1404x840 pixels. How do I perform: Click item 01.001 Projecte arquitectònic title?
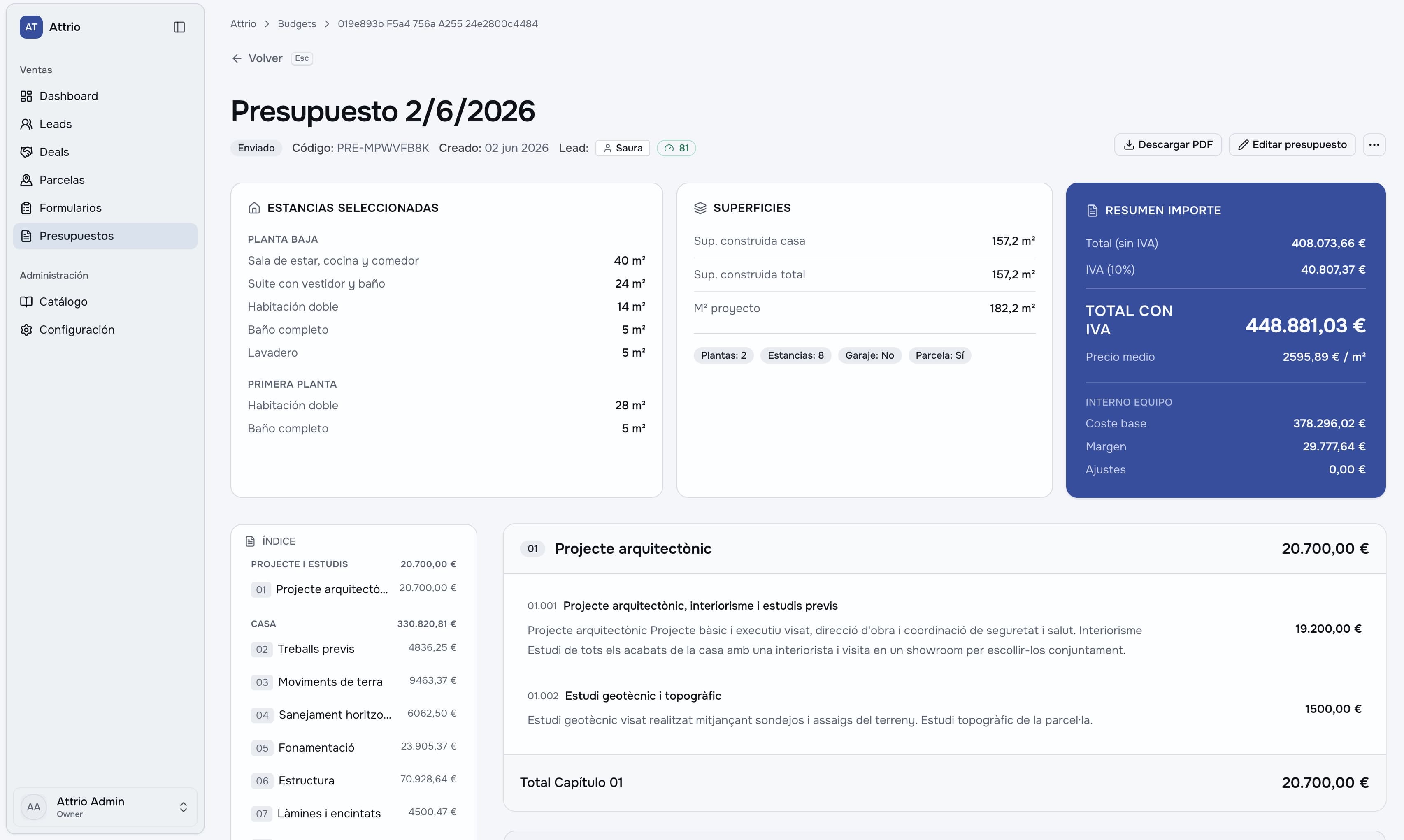click(x=700, y=606)
